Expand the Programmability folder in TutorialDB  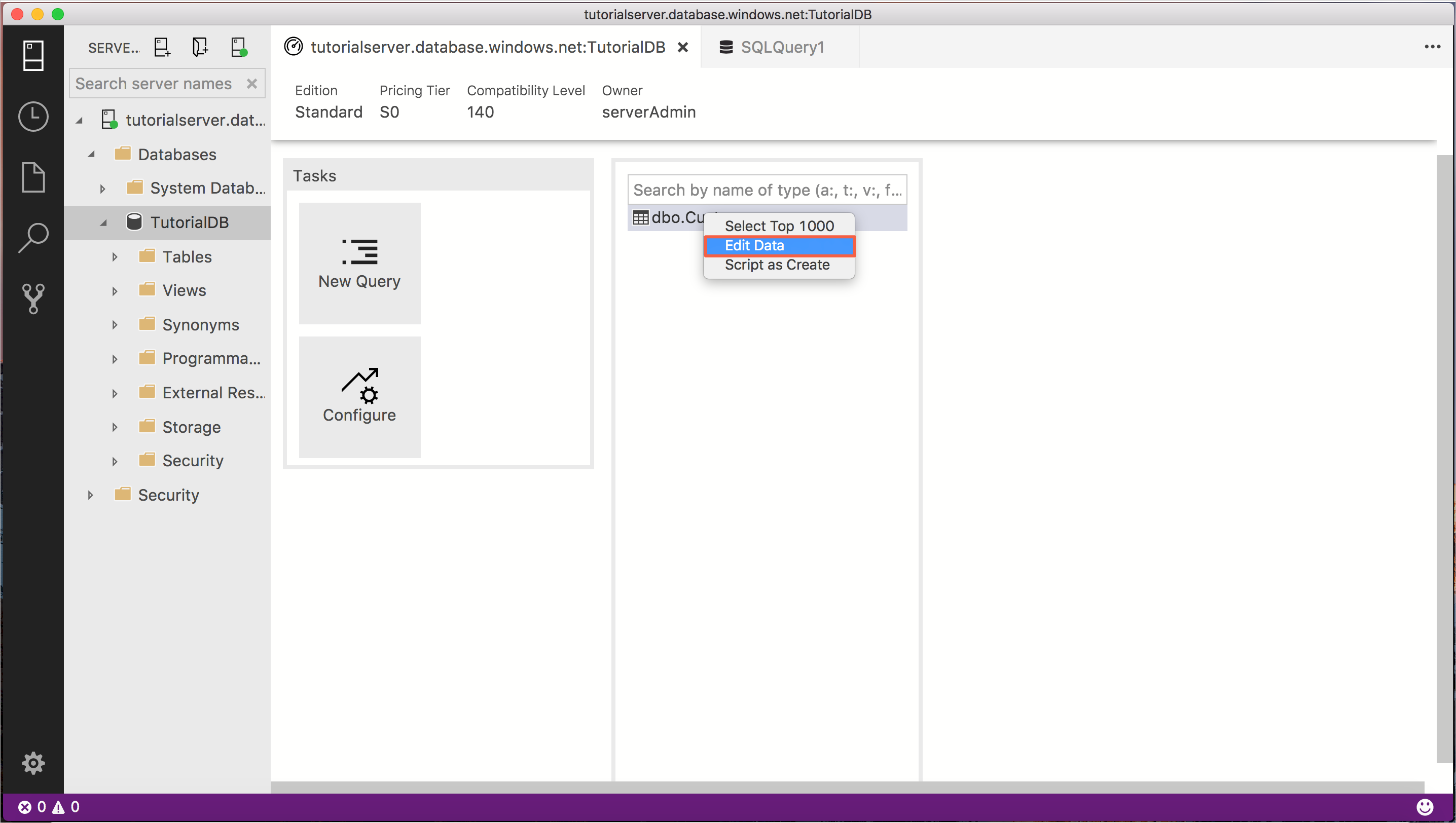(113, 359)
